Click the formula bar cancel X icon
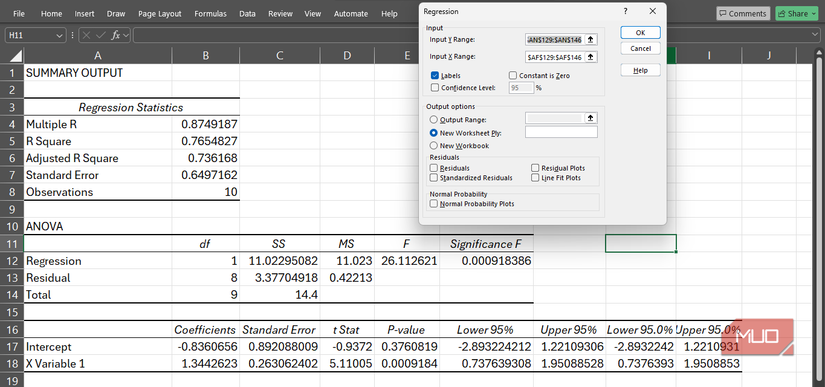This screenshot has width=825, height=387. (x=87, y=36)
